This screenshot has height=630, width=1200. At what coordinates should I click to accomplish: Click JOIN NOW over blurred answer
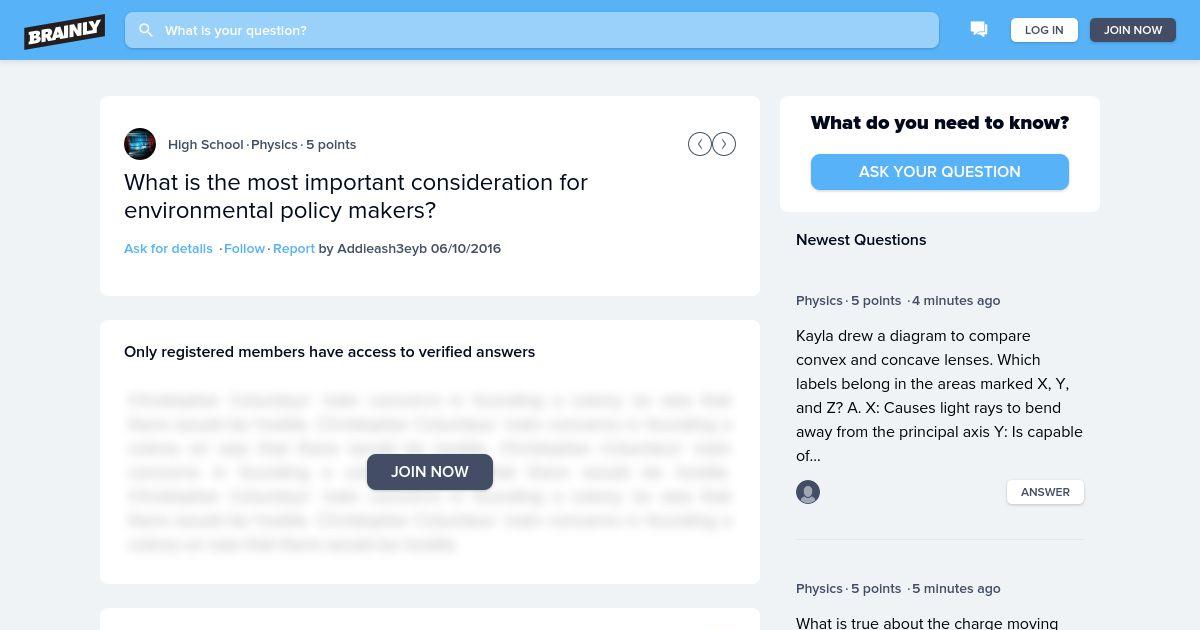pos(430,472)
